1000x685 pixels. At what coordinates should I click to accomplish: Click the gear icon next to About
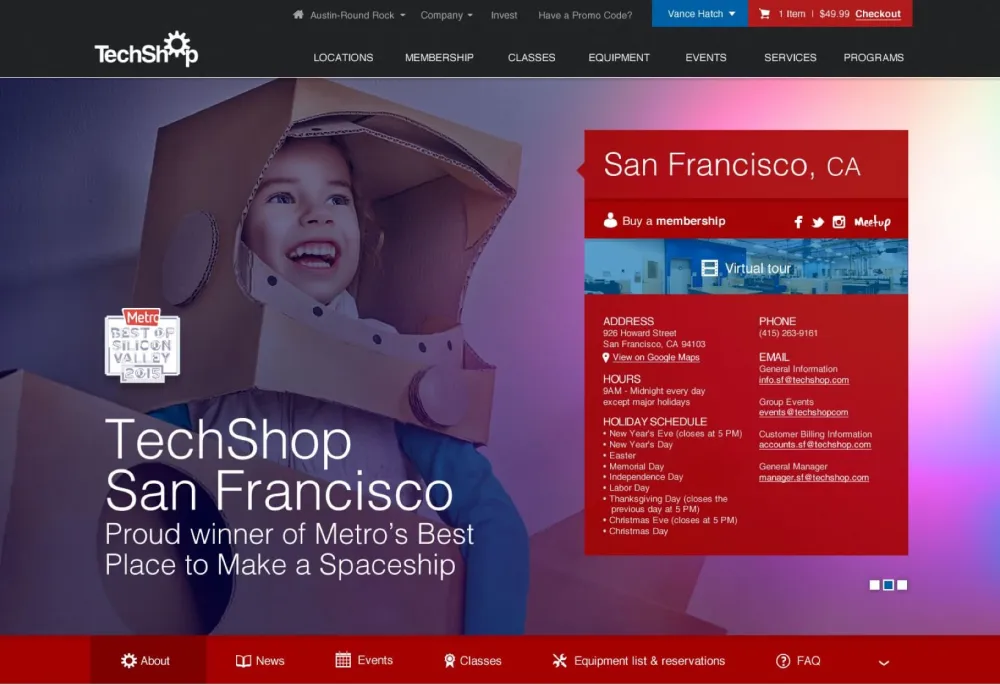point(129,661)
